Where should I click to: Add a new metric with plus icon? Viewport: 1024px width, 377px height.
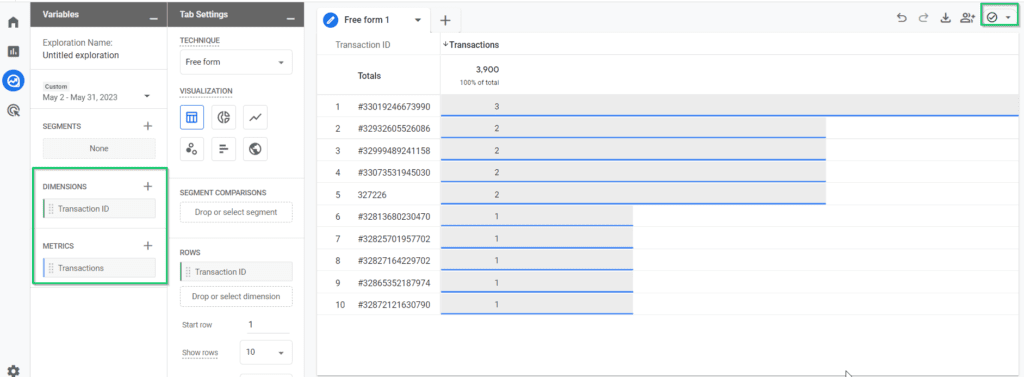[x=148, y=246]
